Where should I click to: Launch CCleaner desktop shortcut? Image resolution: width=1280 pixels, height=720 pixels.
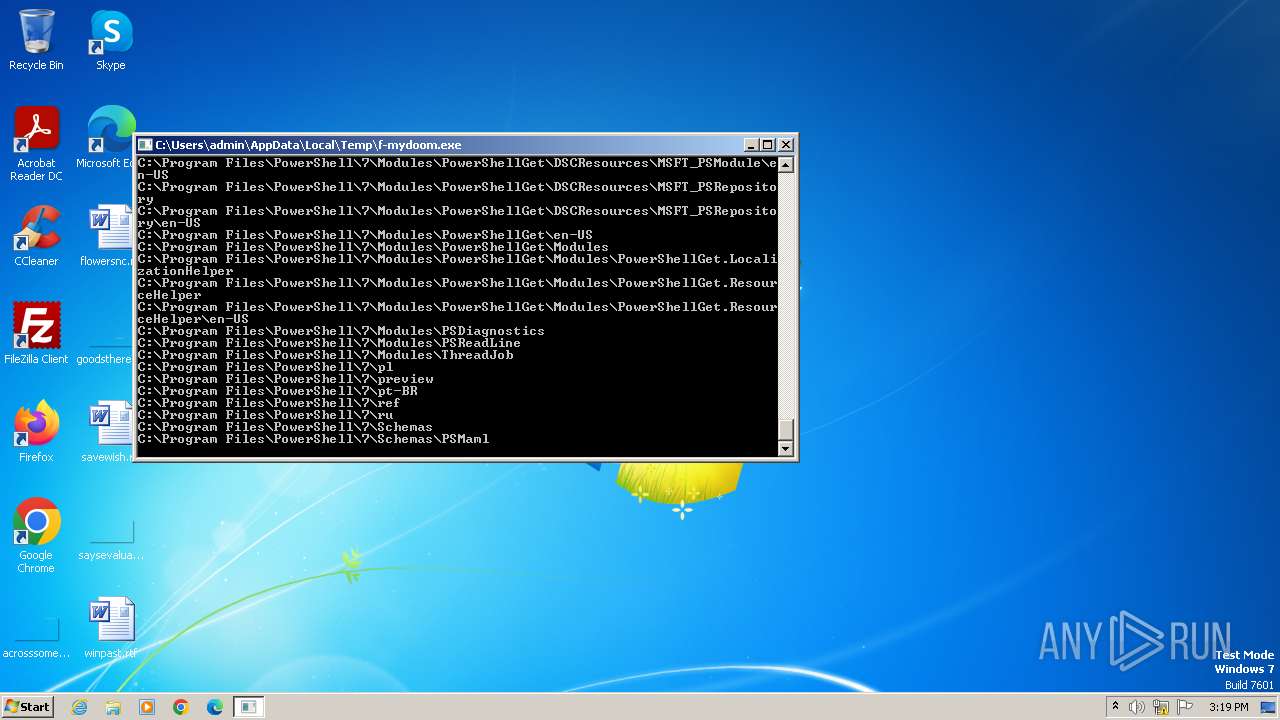tap(36, 236)
